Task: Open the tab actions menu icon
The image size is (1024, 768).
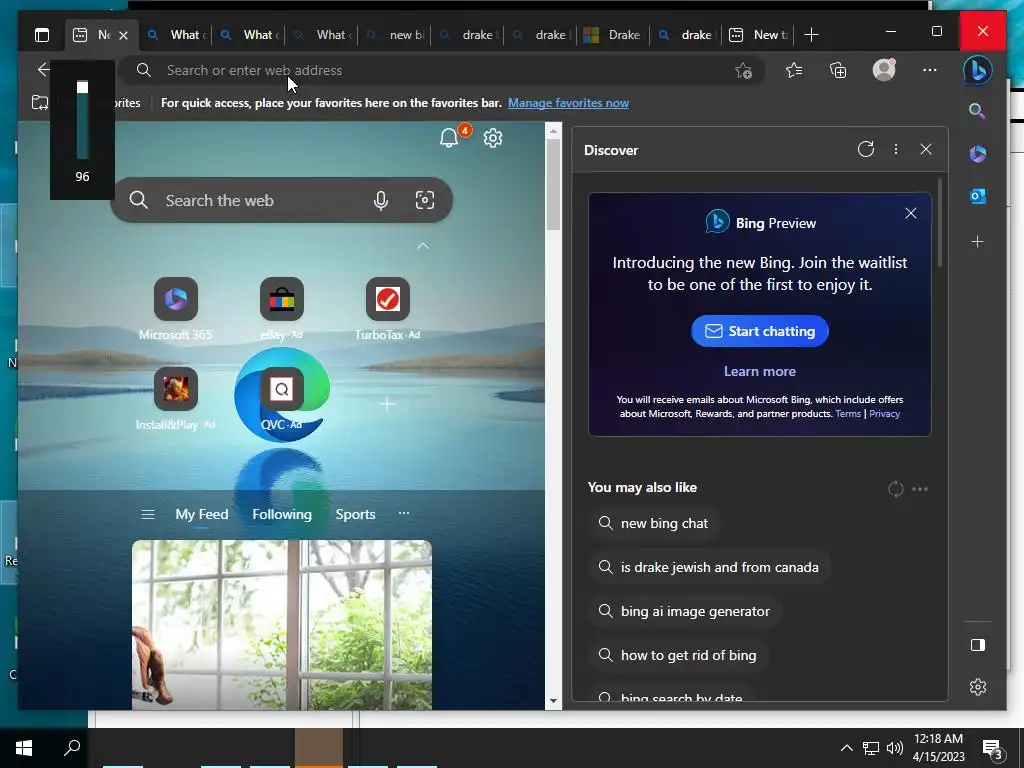Action: click(x=42, y=35)
